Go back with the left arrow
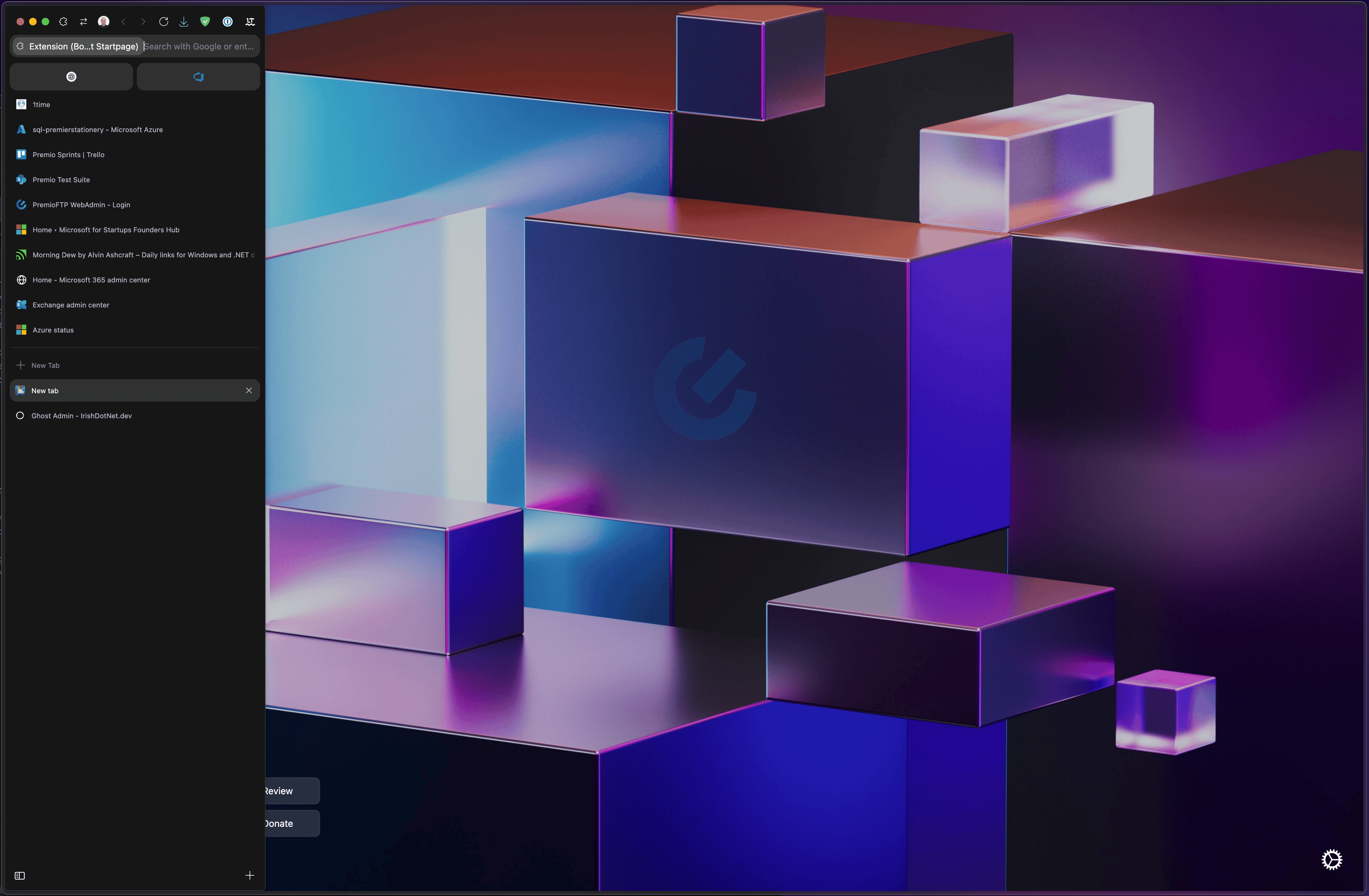Screen dimensions: 1369x896 click(123, 21)
